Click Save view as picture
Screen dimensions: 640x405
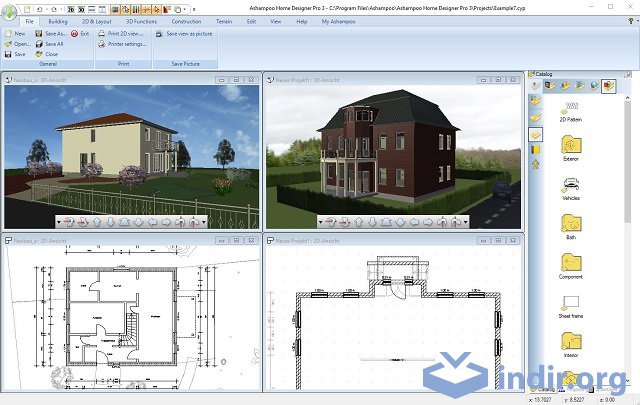pyautogui.click(x=184, y=33)
